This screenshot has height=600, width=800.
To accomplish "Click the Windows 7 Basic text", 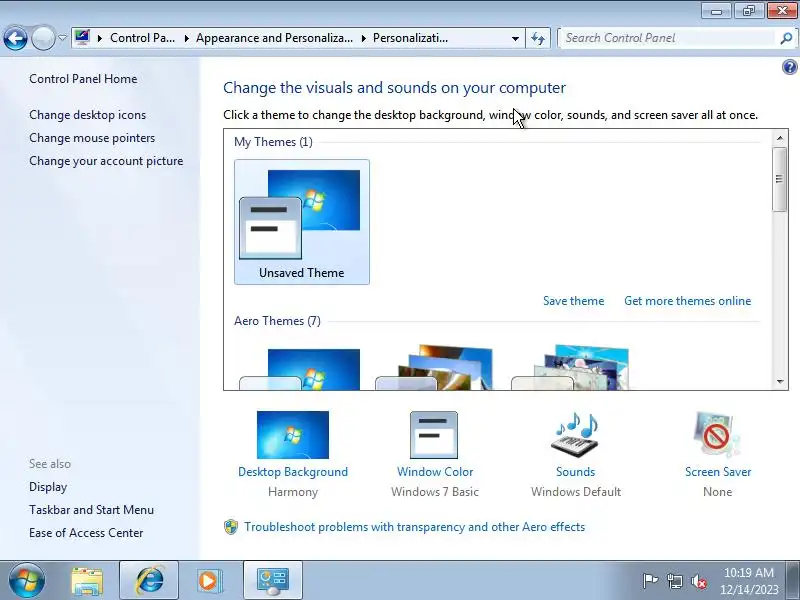I will (435, 492).
